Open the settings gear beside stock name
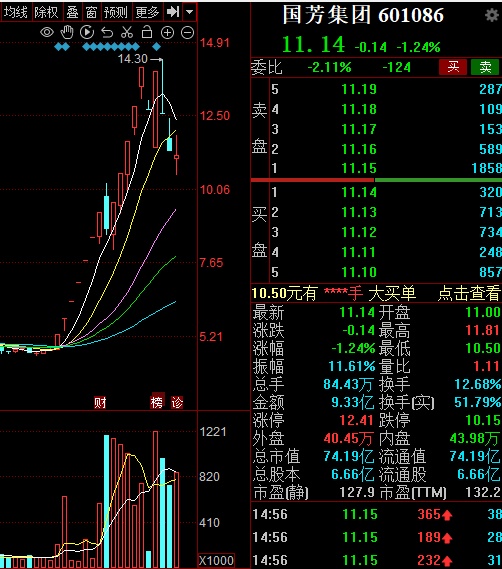Screen dimensions: 502x569 (x=492, y=15)
